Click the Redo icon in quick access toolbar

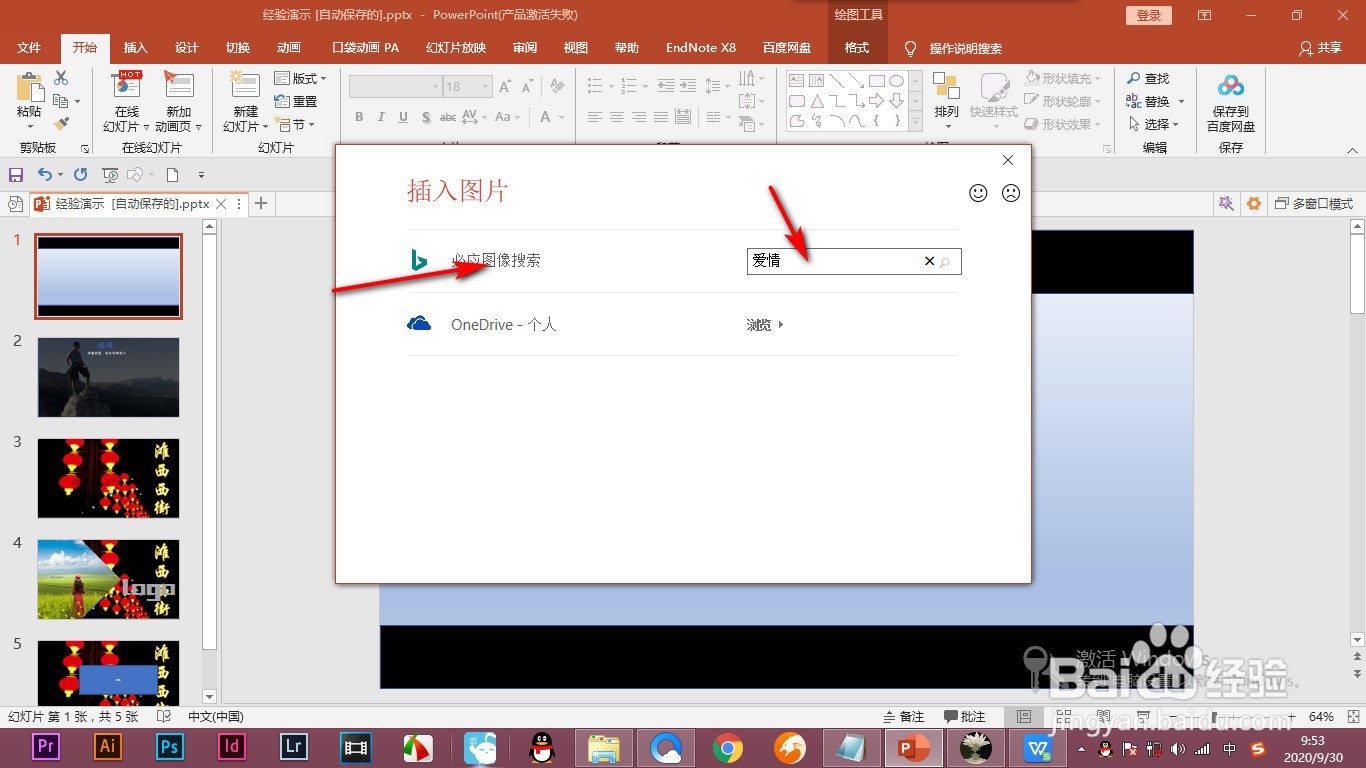tap(80, 175)
